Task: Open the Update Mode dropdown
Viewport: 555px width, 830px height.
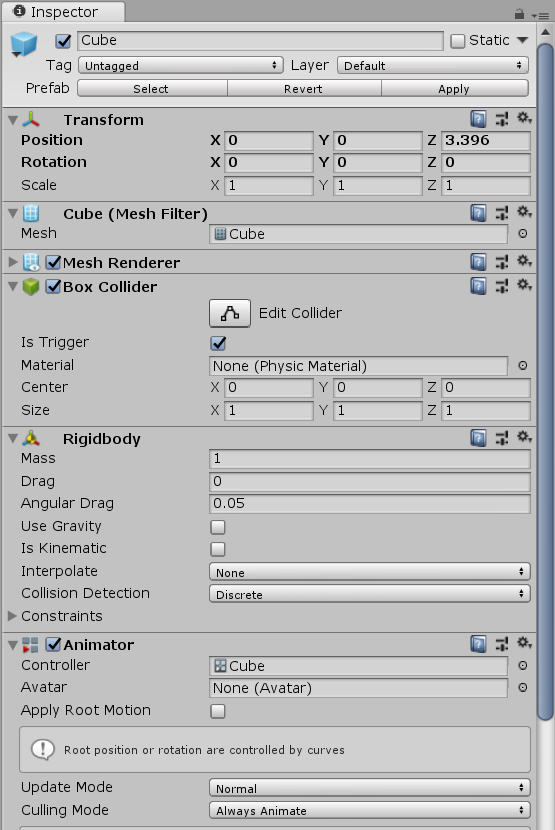Action: 370,788
